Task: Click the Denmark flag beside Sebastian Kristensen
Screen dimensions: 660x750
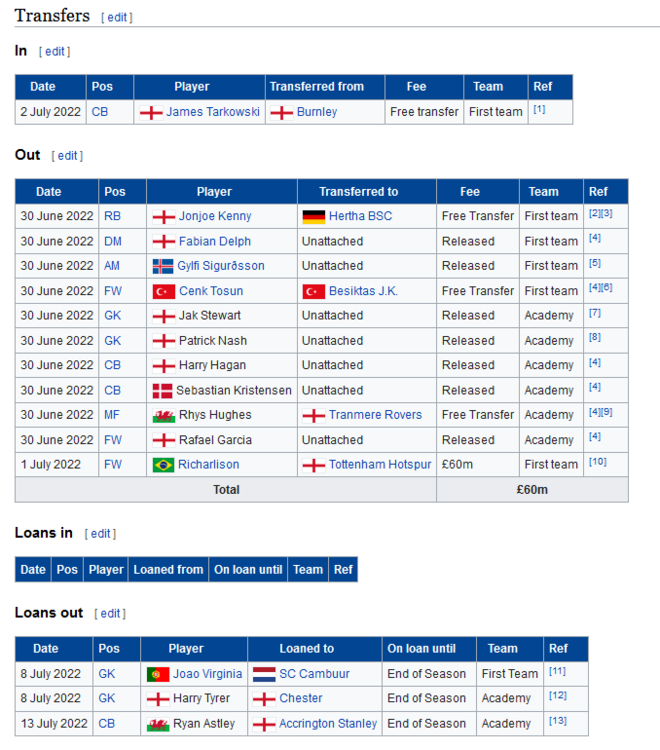Action: 162,390
